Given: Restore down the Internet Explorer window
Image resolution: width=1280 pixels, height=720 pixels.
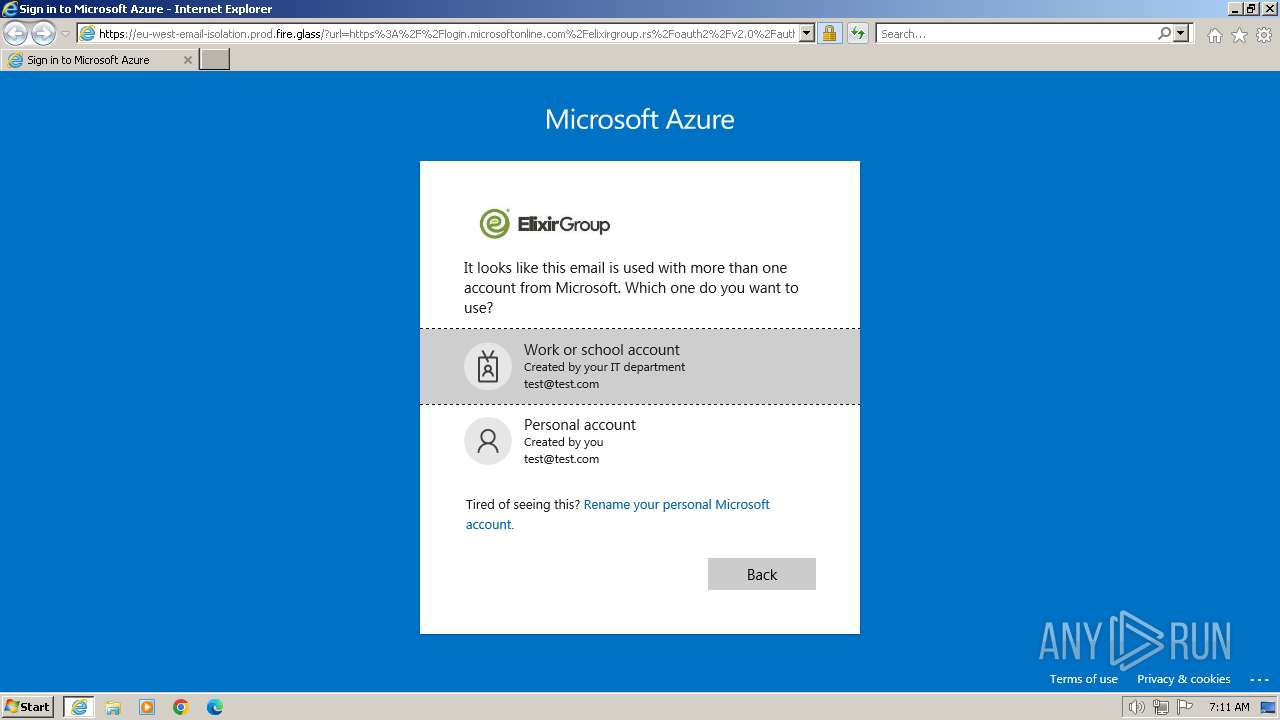Looking at the screenshot, I should tap(1251, 9).
